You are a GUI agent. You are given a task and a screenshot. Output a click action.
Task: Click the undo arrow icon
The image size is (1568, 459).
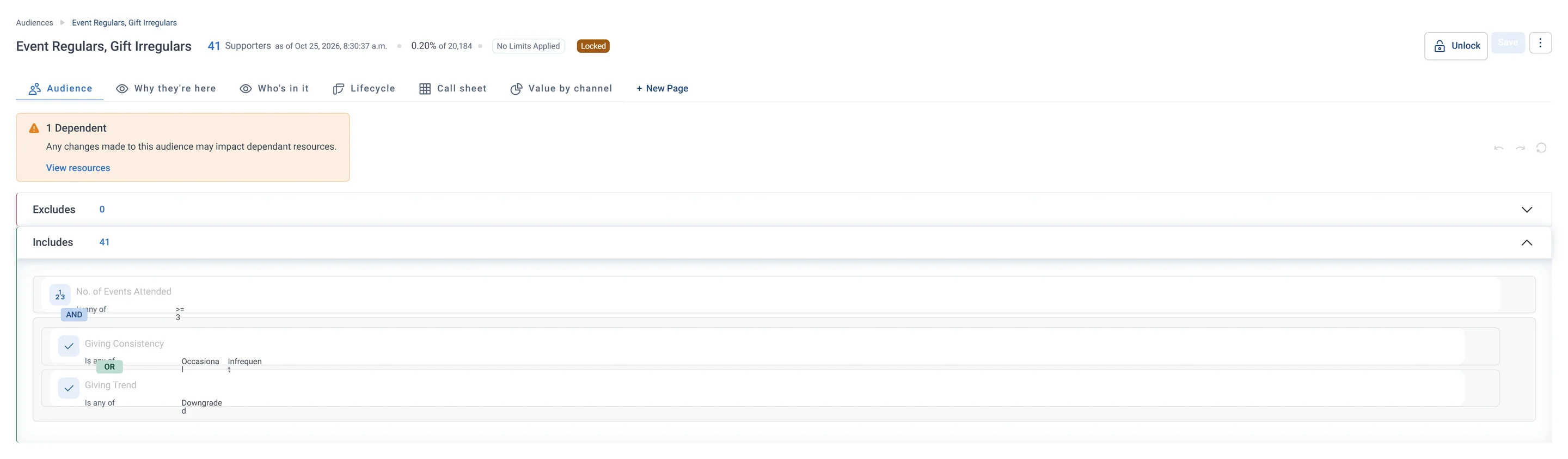(1498, 148)
